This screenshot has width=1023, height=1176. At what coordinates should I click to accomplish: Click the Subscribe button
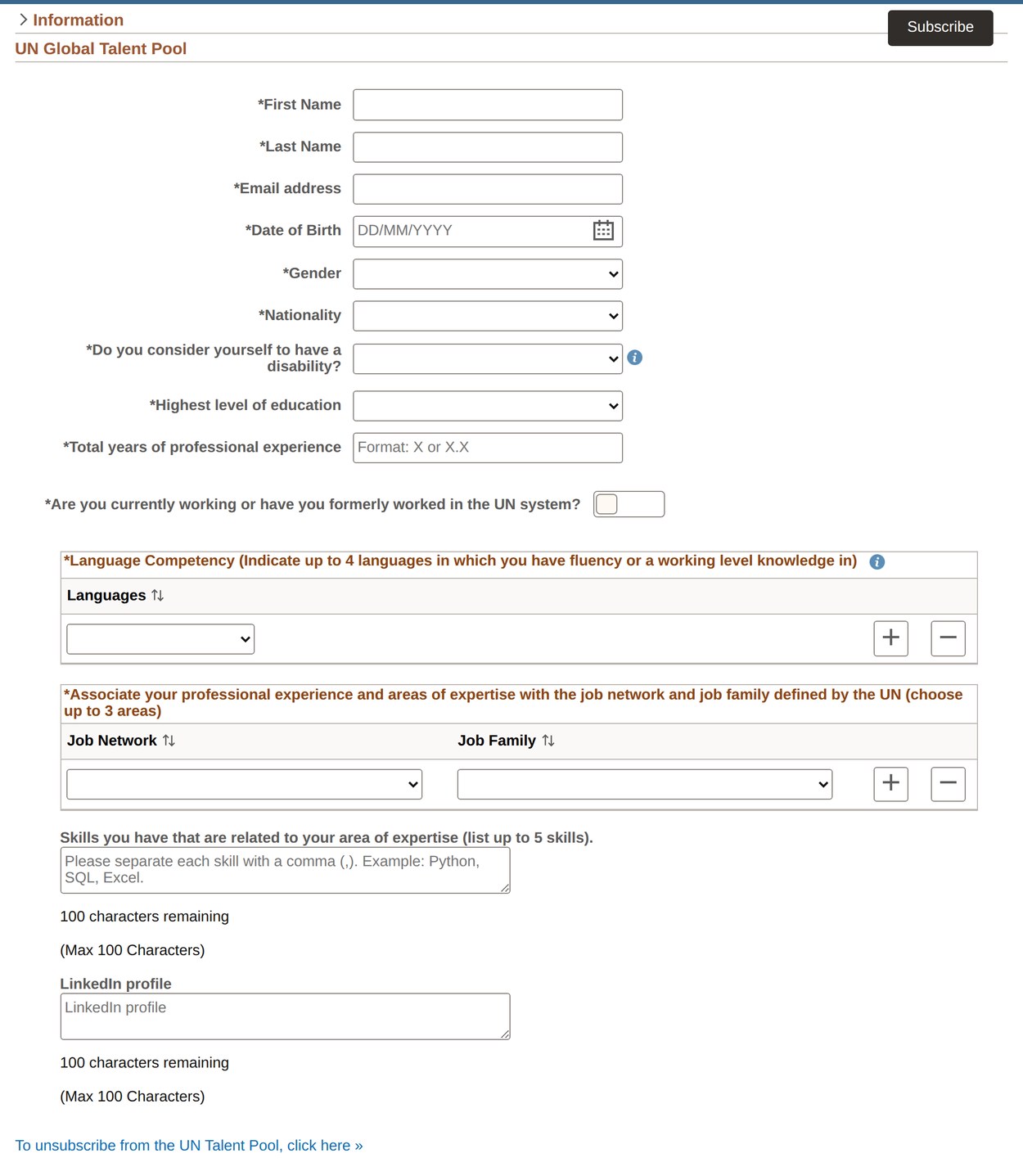click(x=940, y=28)
